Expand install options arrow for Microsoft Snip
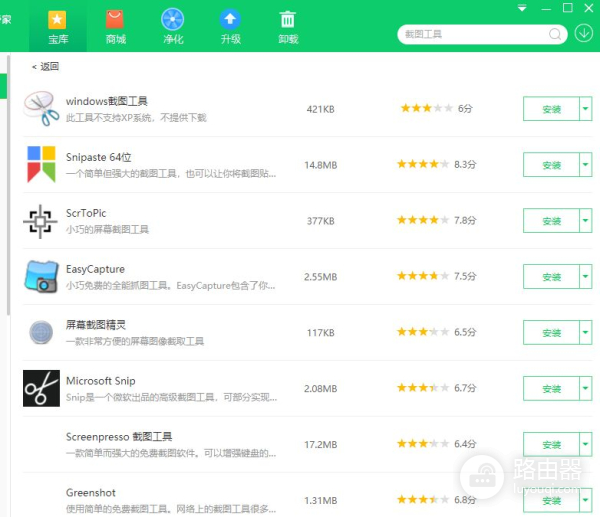The height and width of the screenshot is (517, 600). click(x=585, y=388)
